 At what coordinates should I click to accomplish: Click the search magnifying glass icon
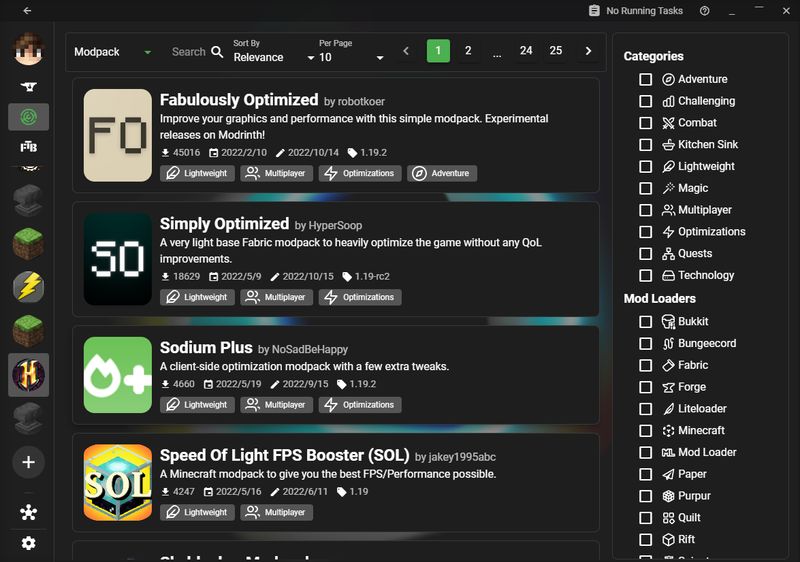click(x=217, y=52)
